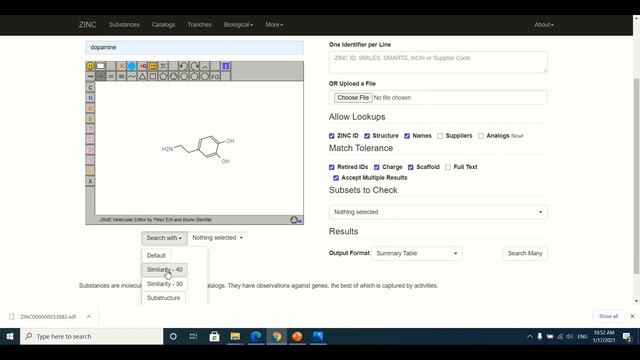Image resolution: width=640 pixels, height=360 pixels.
Task: Toggle the Scaffold tolerance checkbox
Action: [x=411, y=167]
